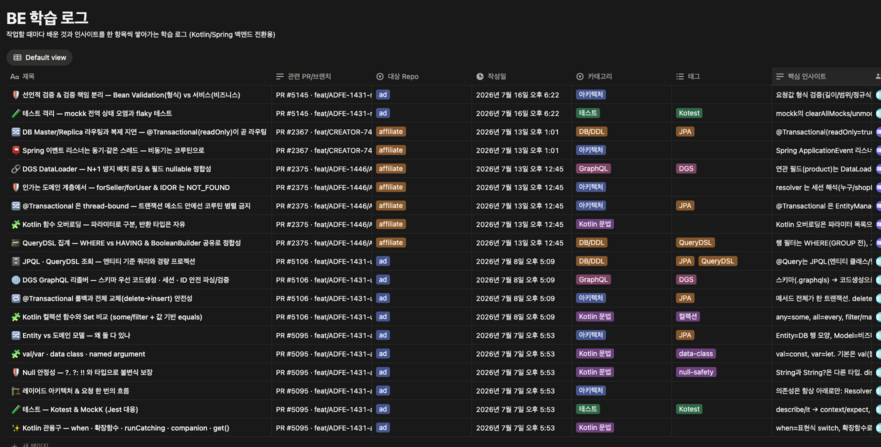The width and height of the screenshot is (881, 447).
Task: Click affiliate repo tag in DB Master/Replica row
Action: (x=390, y=132)
